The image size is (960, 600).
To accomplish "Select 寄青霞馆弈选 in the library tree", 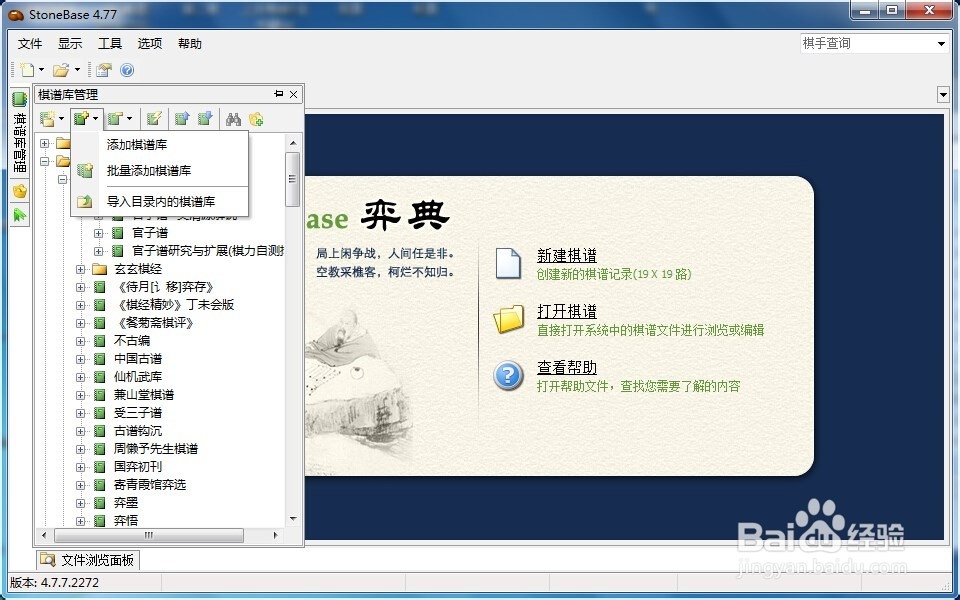I will pos(150,485).
